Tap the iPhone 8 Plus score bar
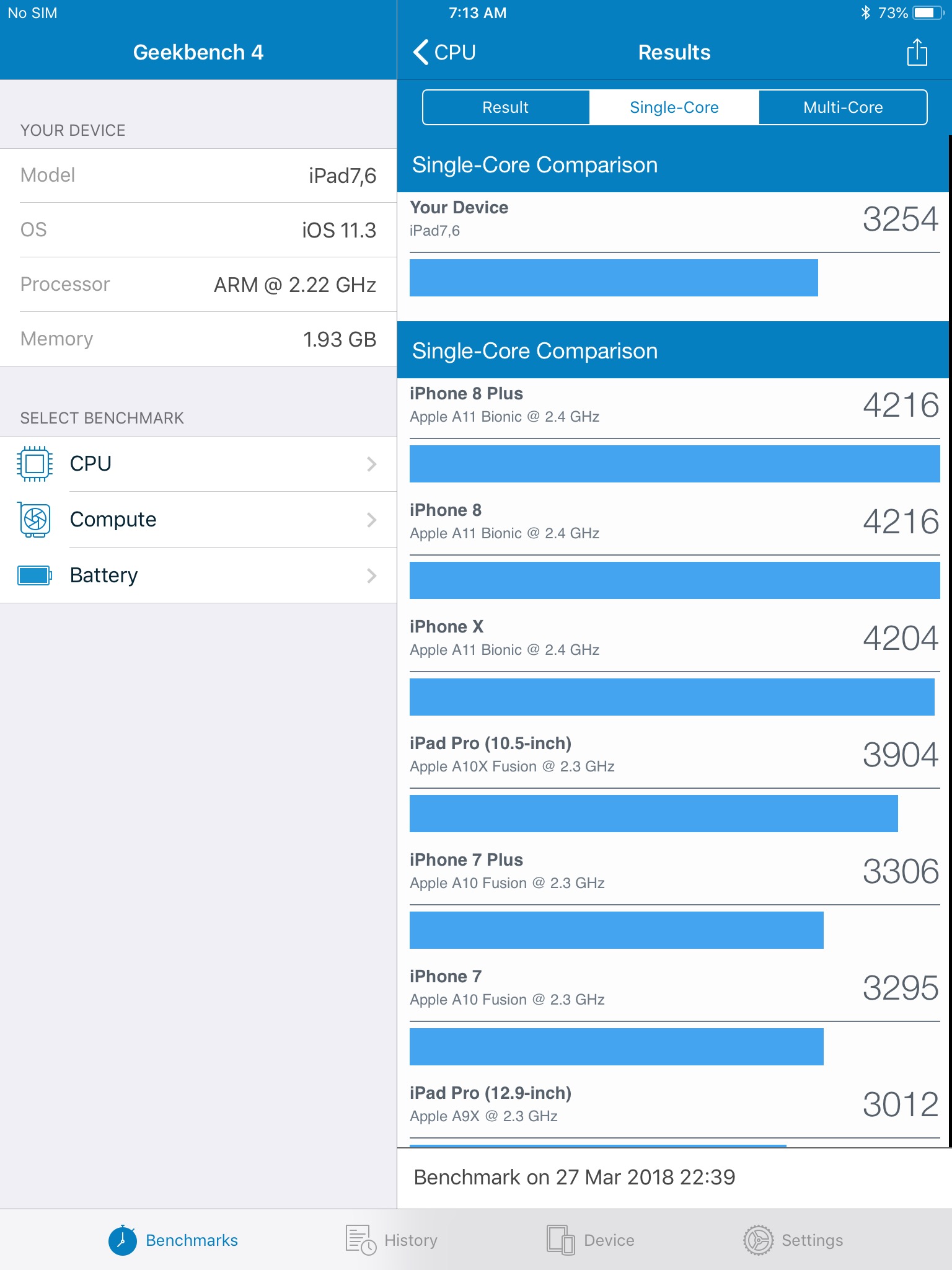The image size is (952, 1270). (674, 464)
